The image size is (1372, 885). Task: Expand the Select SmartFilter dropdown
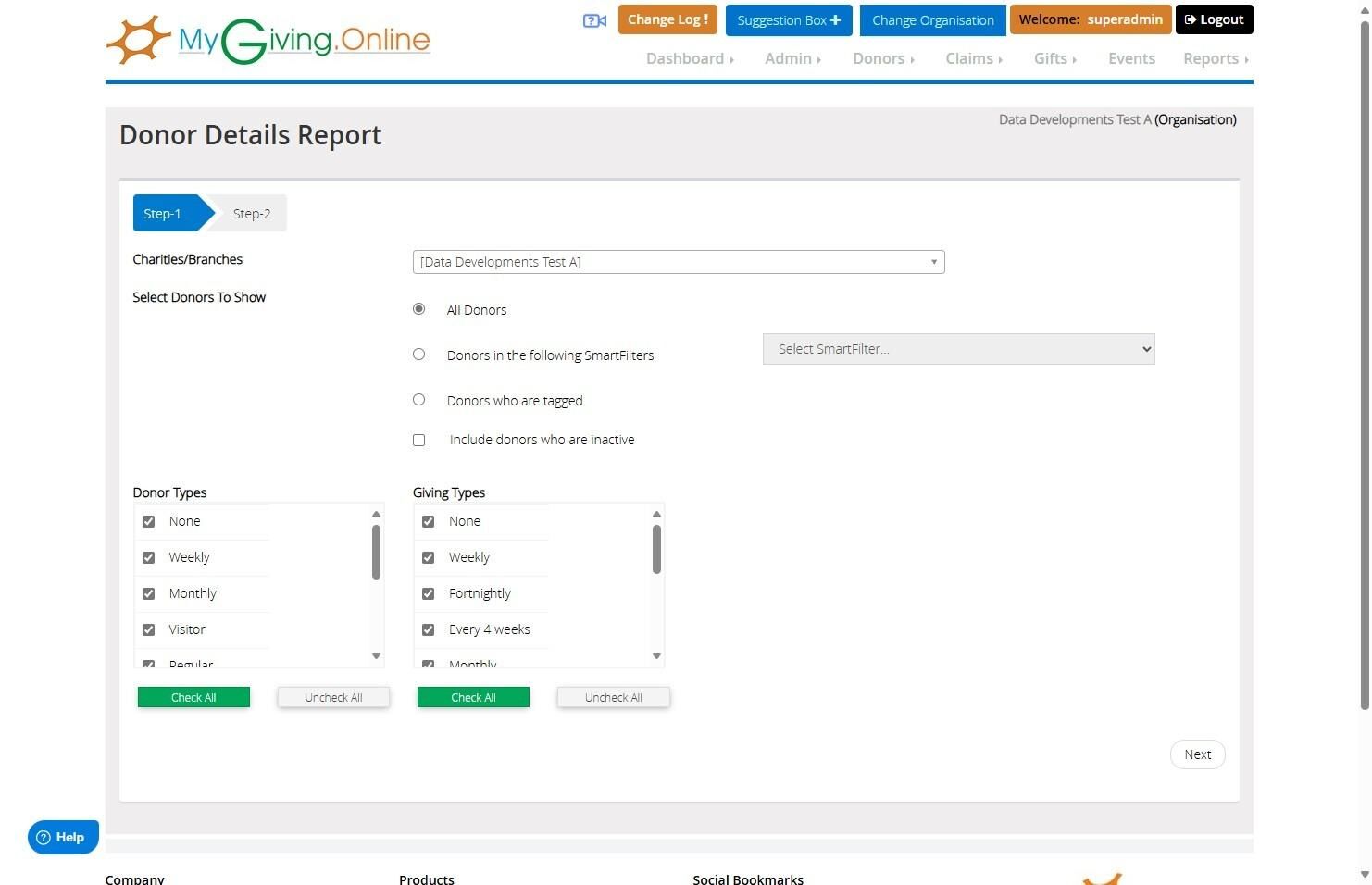tap(959, 349)
